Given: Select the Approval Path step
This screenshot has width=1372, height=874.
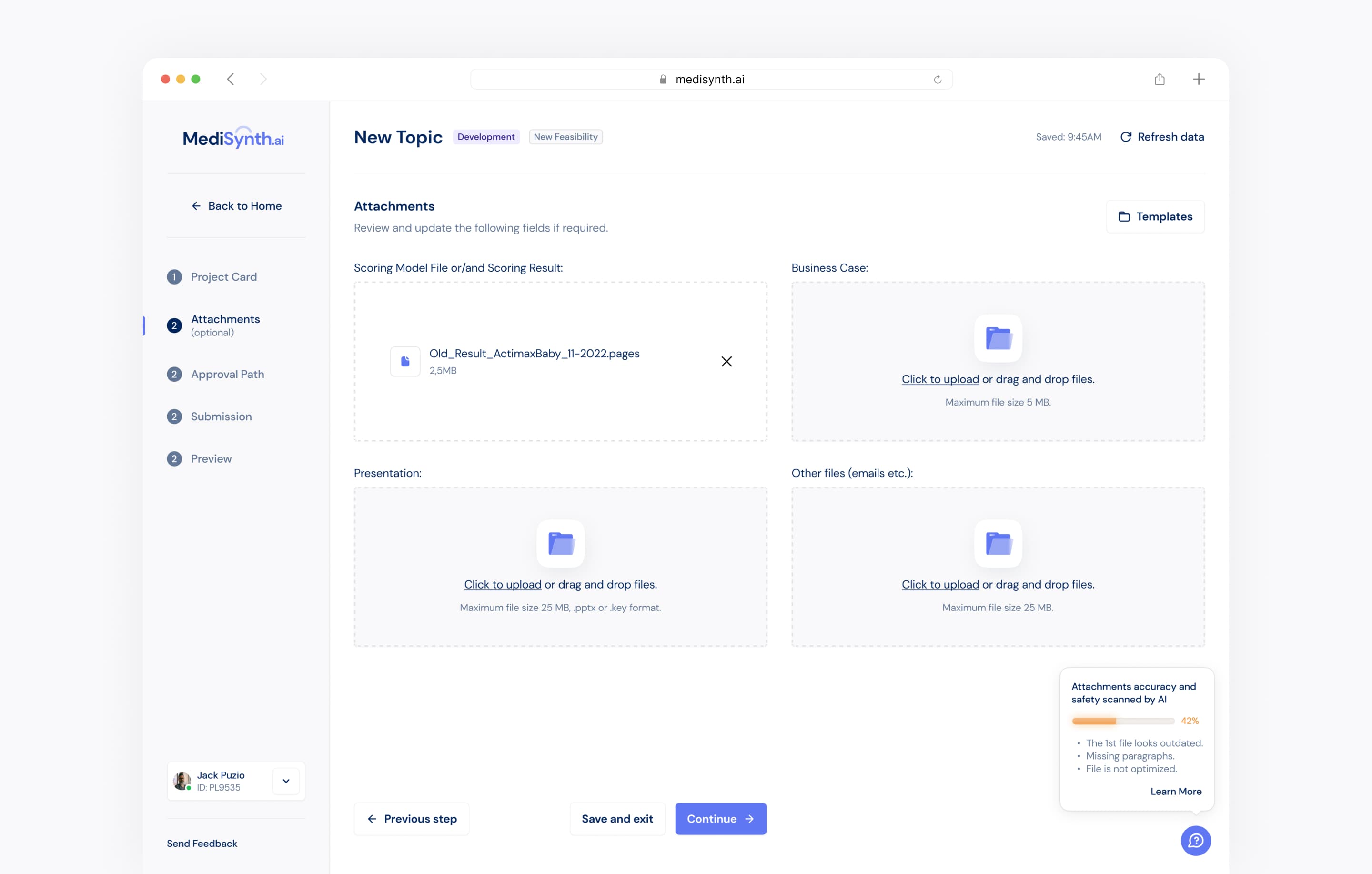Looking at the screenshot, I should [x=227, y=375].
